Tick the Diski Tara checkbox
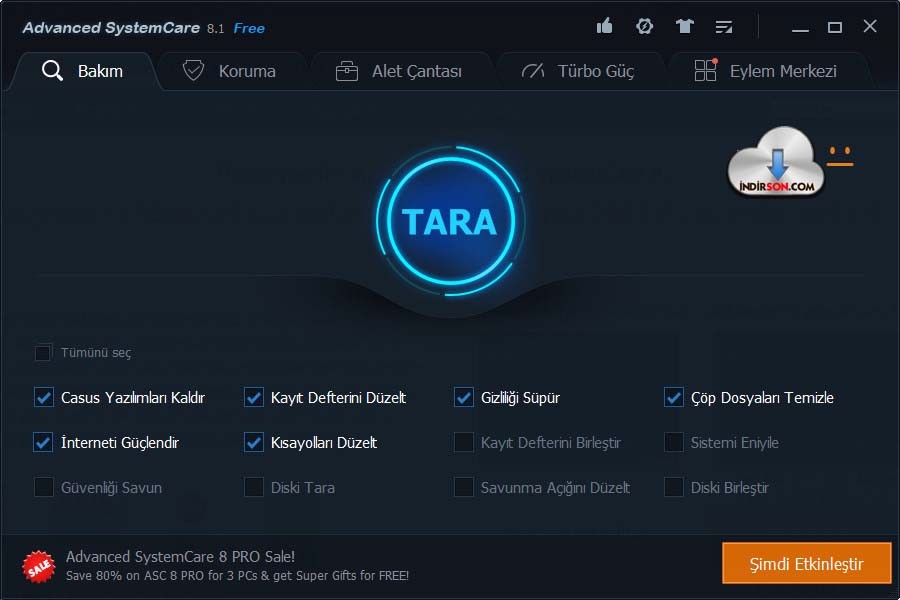The width and height of the screenshot is (900, 600). 254,487
